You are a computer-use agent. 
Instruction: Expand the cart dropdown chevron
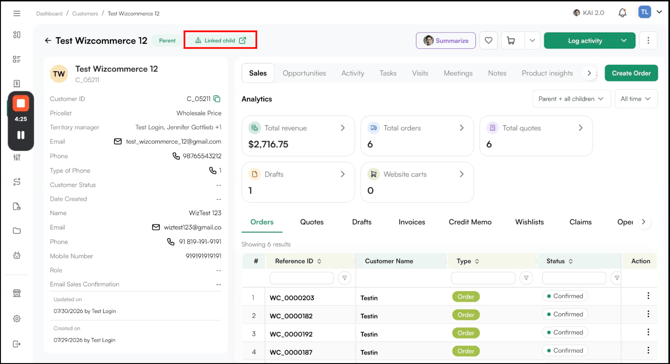tap(532, 41)
